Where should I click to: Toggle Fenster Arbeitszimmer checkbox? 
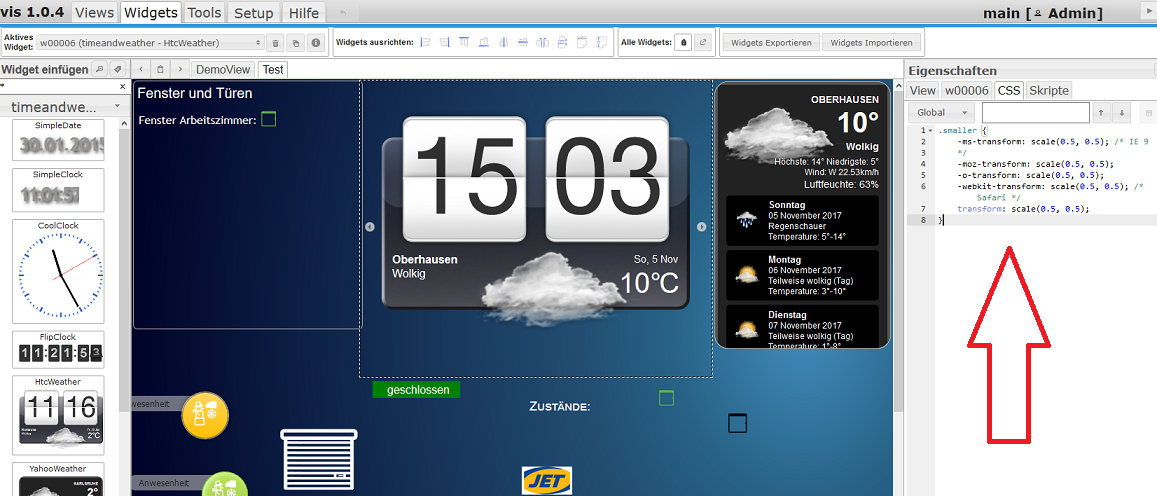[x=268, y=120]
